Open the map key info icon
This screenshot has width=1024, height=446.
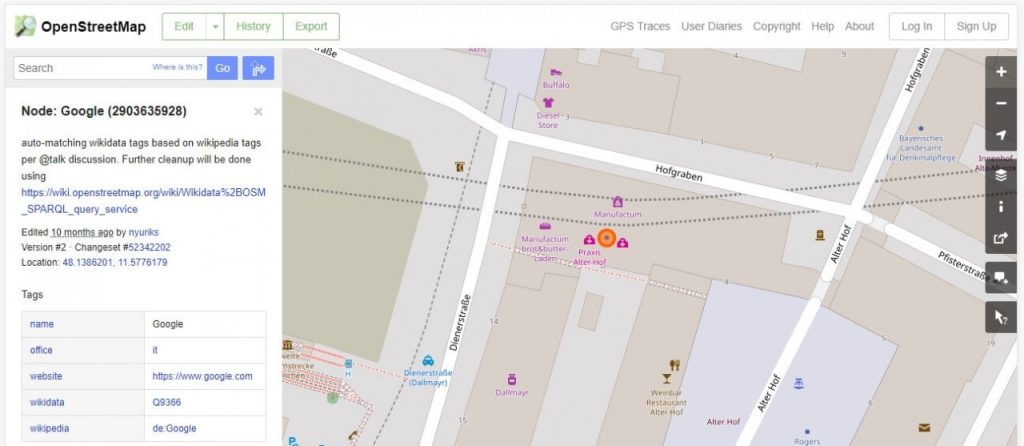click(1000, 207)
